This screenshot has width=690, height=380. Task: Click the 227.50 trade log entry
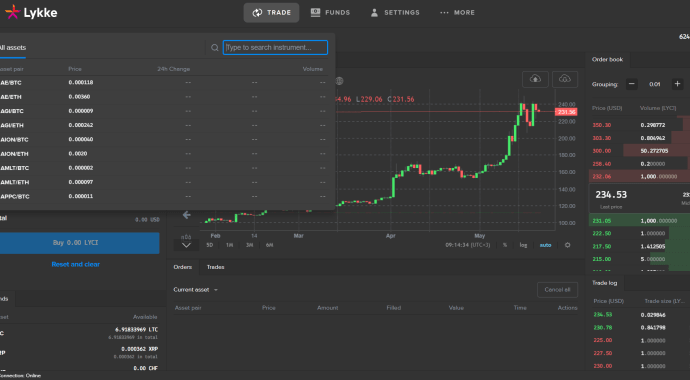pos(639,353)
